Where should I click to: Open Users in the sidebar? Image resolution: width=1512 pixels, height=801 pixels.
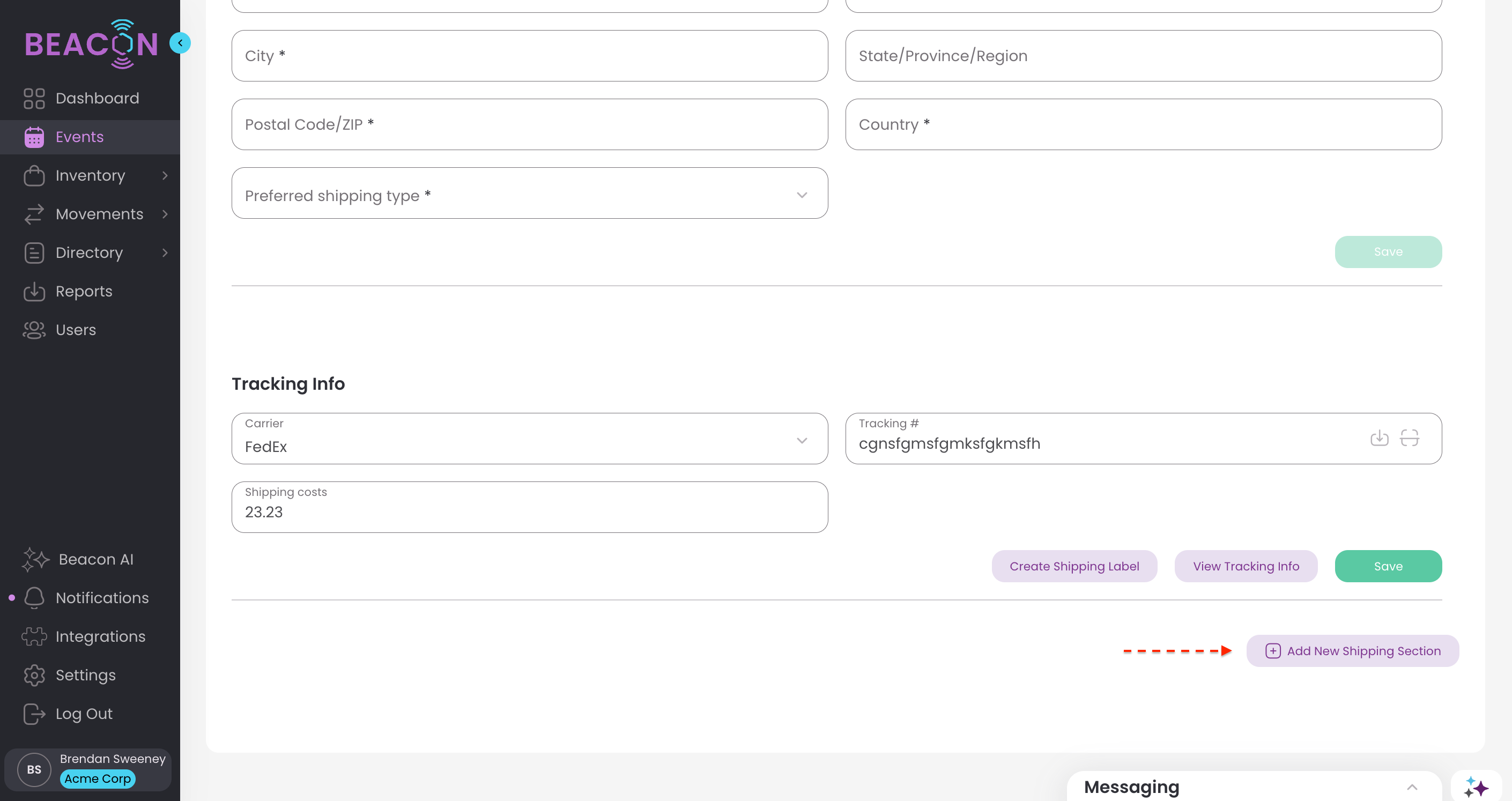click(x=90, y=330)
